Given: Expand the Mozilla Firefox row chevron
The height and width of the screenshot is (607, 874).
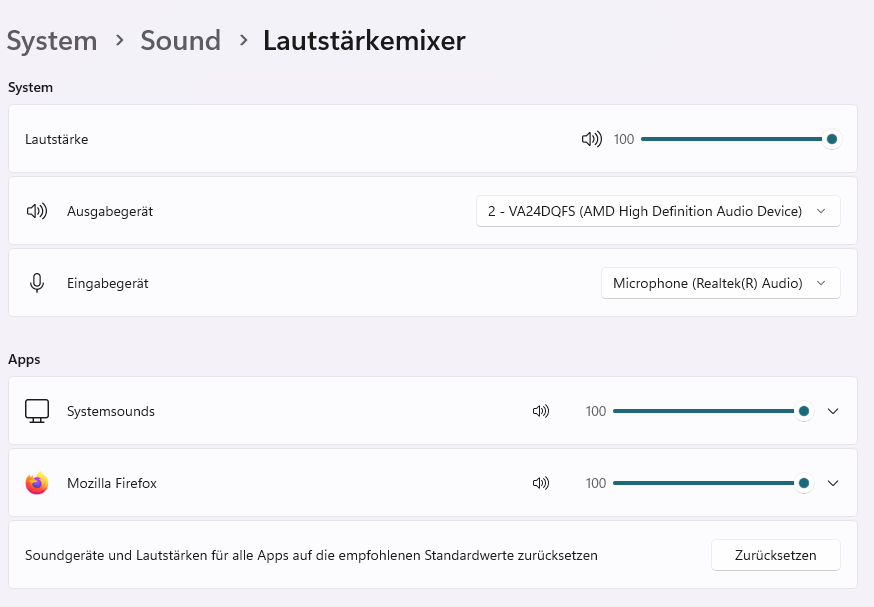Looking at the screenshot, I should pyautogui.click(x=833, y=483).
